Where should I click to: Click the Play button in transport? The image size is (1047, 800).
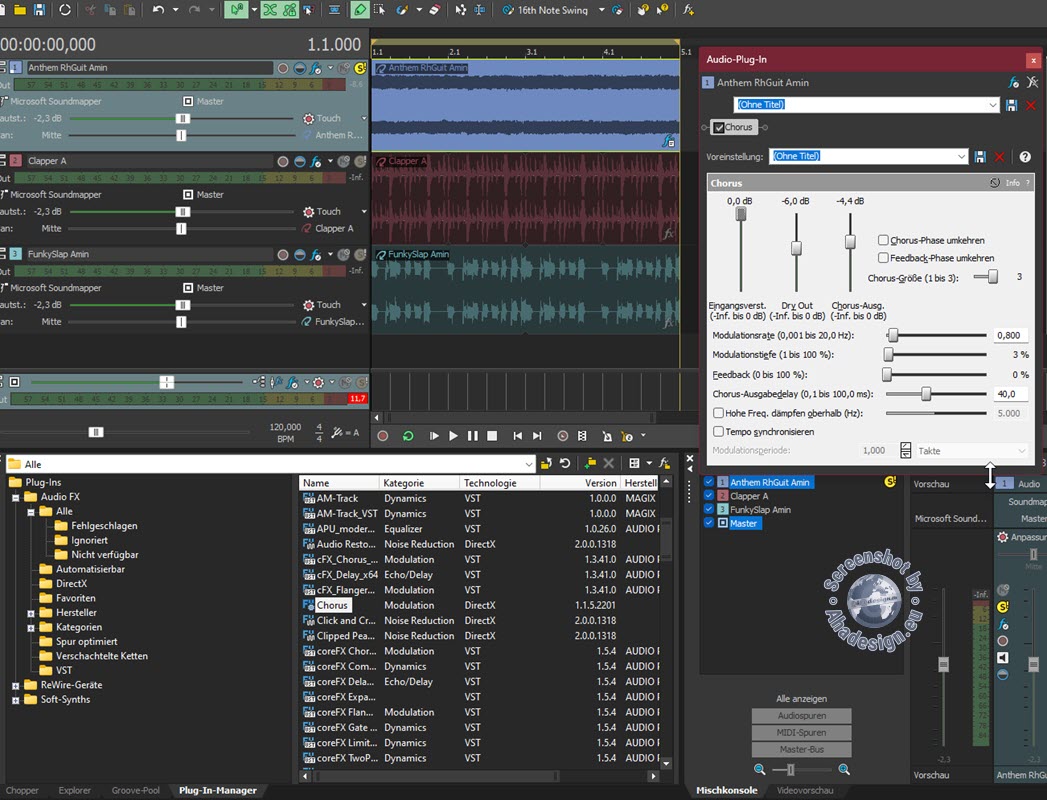pos(453,436)
